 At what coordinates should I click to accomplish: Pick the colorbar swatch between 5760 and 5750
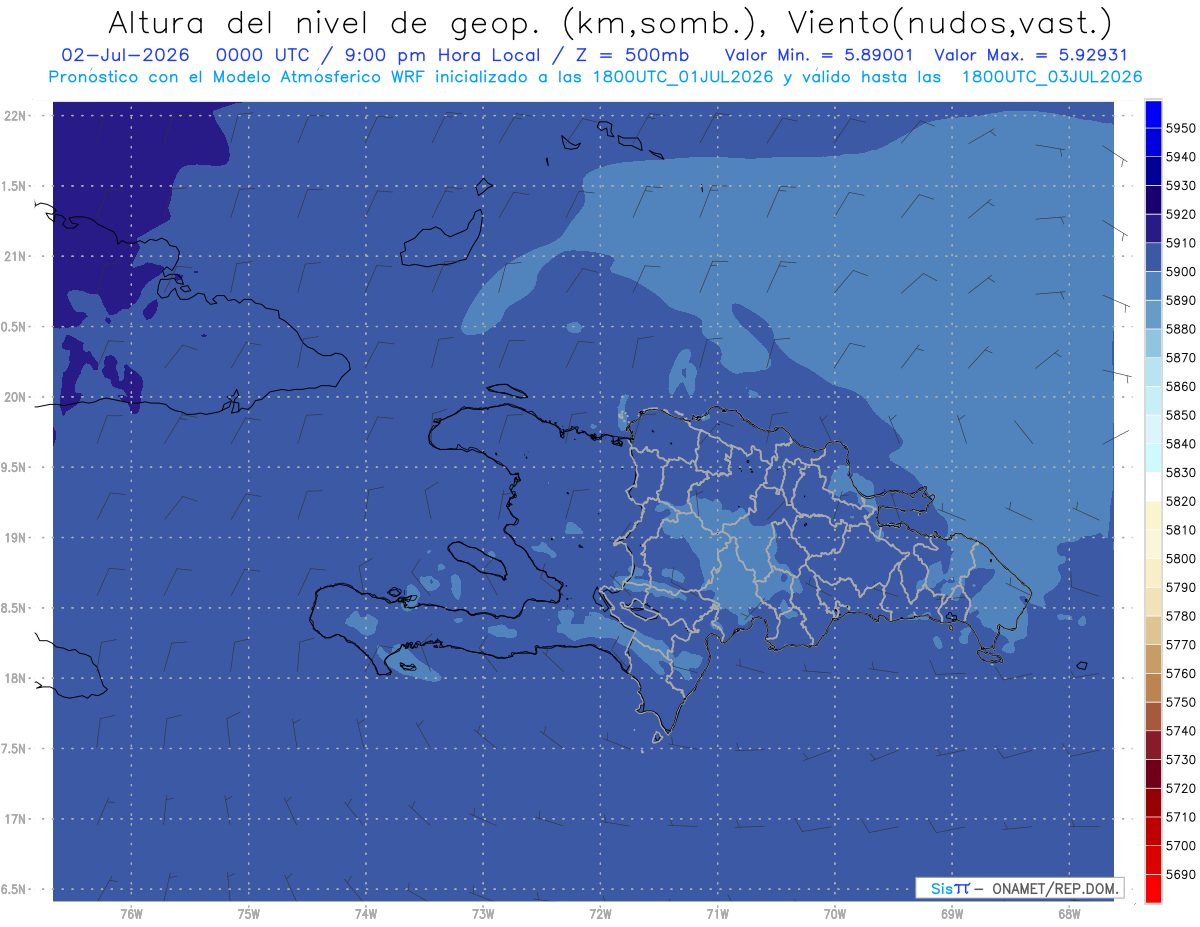1153,687
